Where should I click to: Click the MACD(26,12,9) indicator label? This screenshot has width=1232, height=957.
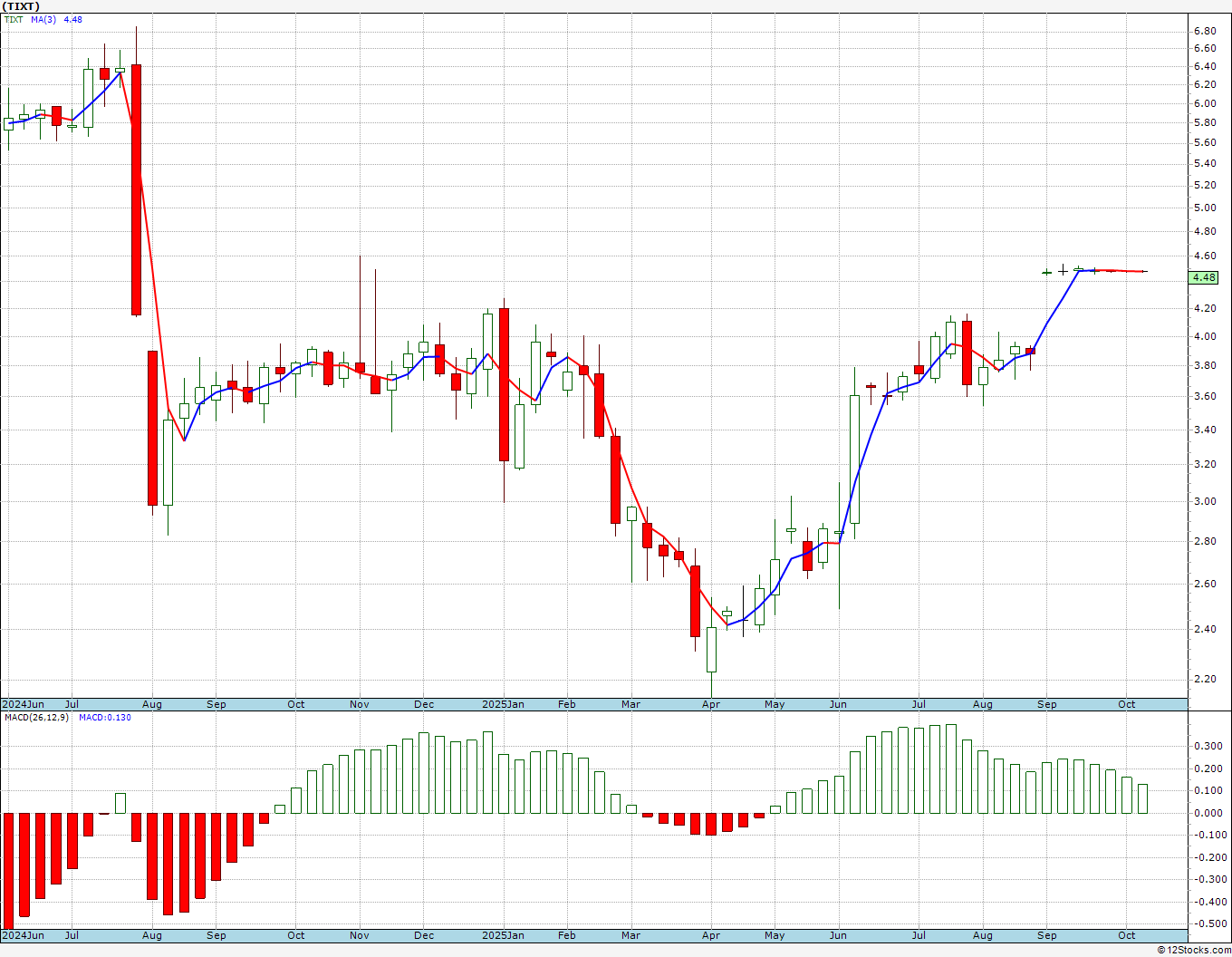point(36,718)
